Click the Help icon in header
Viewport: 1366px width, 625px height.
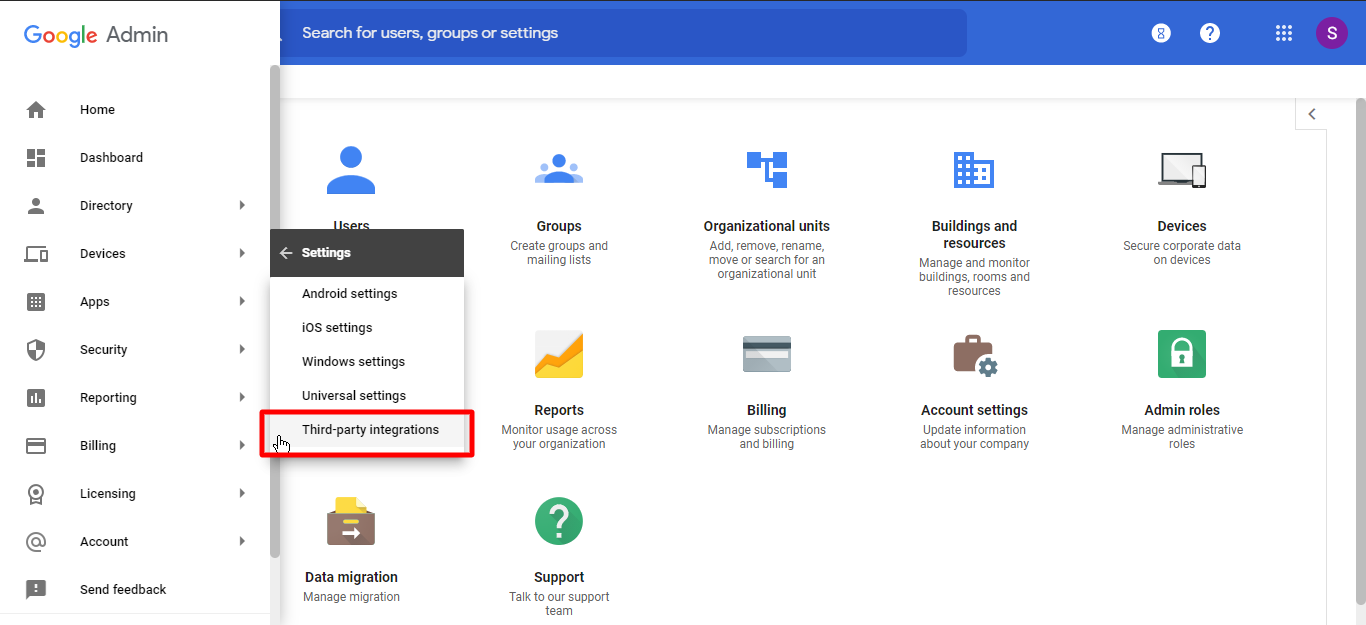(1210, 33)
